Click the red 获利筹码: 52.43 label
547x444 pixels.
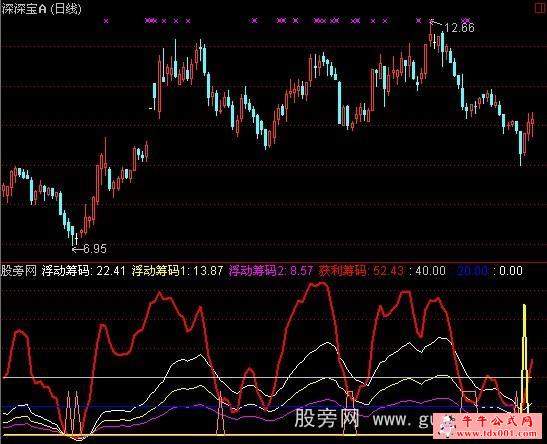point(361,271)
